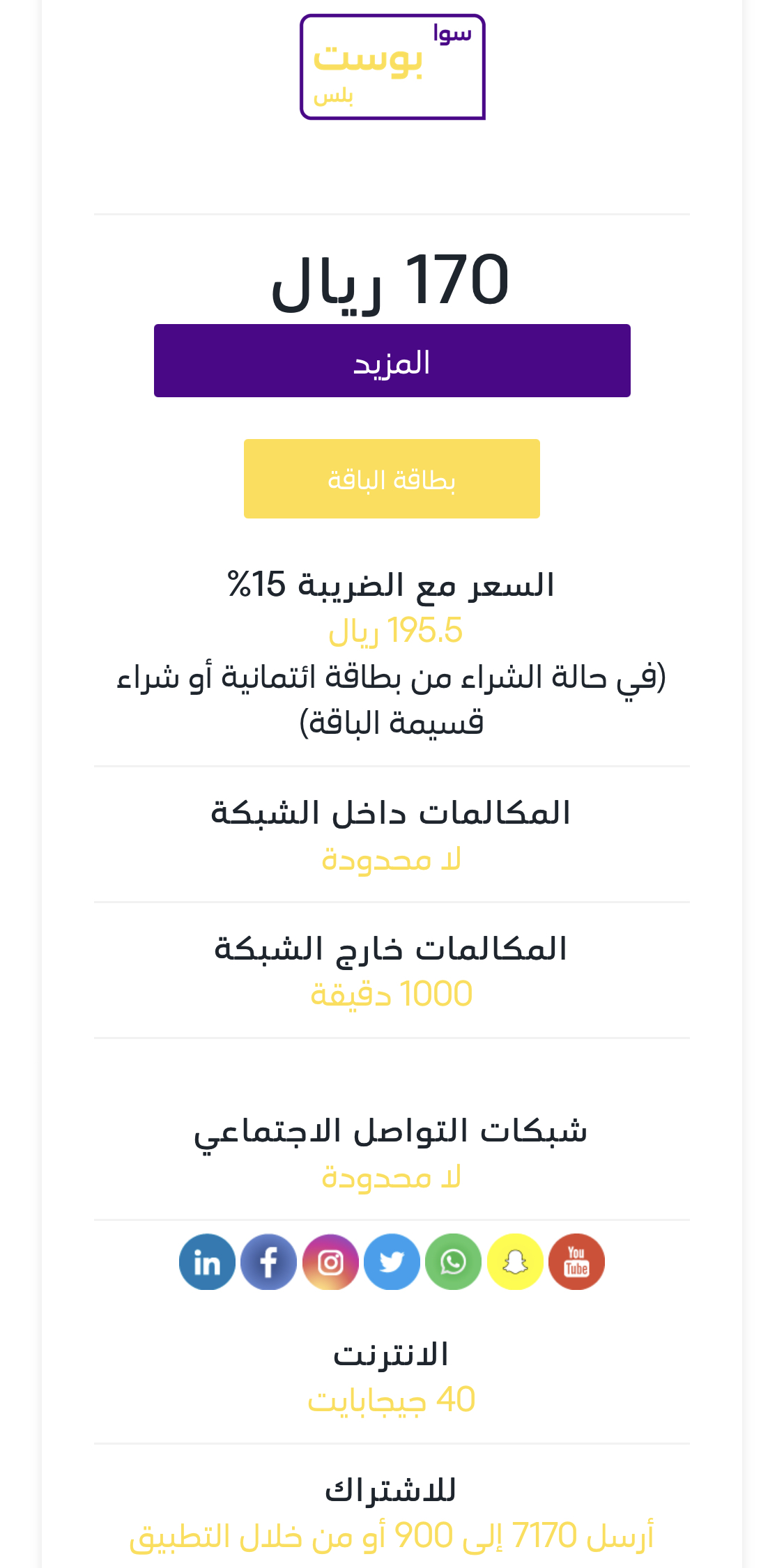Viewport: 784px width, 1568px height.
Task: Click المكالمات داخل الشبكة heading
Action: click(391, 813)
